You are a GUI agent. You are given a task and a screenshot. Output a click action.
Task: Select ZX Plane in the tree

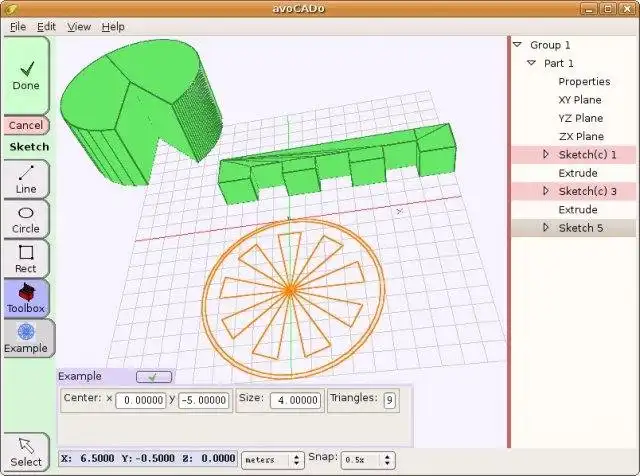(x=581, y=136)
